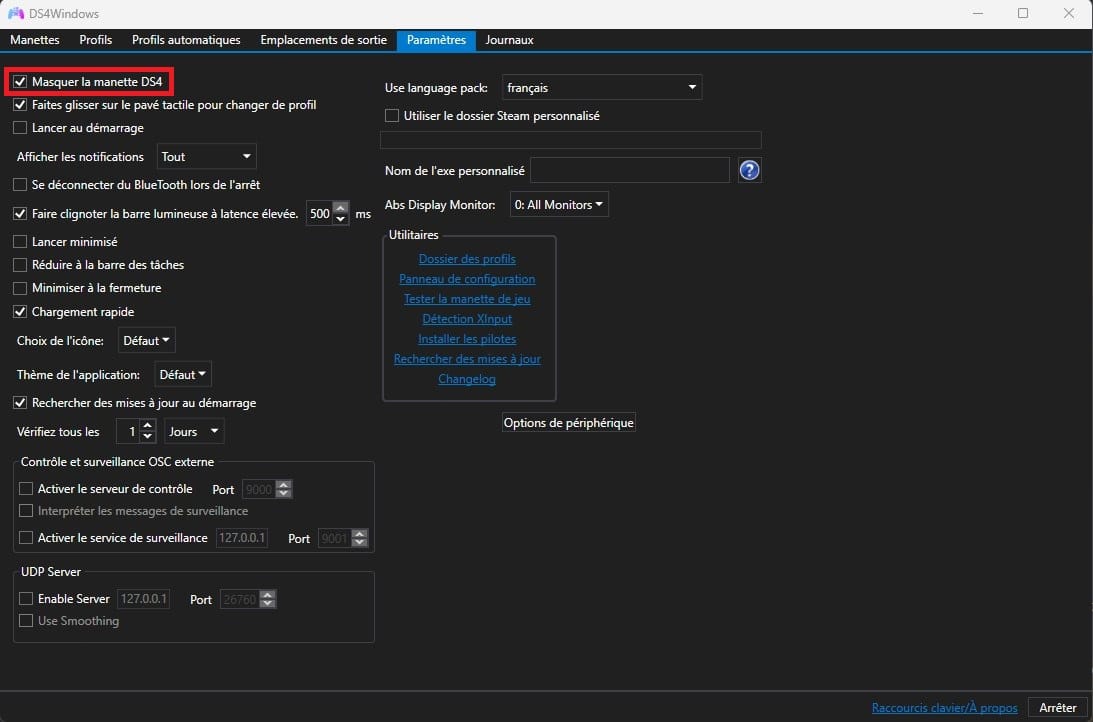Click Détection XInput link
This screenshot has width=1093, height=722.
point(467,318)
